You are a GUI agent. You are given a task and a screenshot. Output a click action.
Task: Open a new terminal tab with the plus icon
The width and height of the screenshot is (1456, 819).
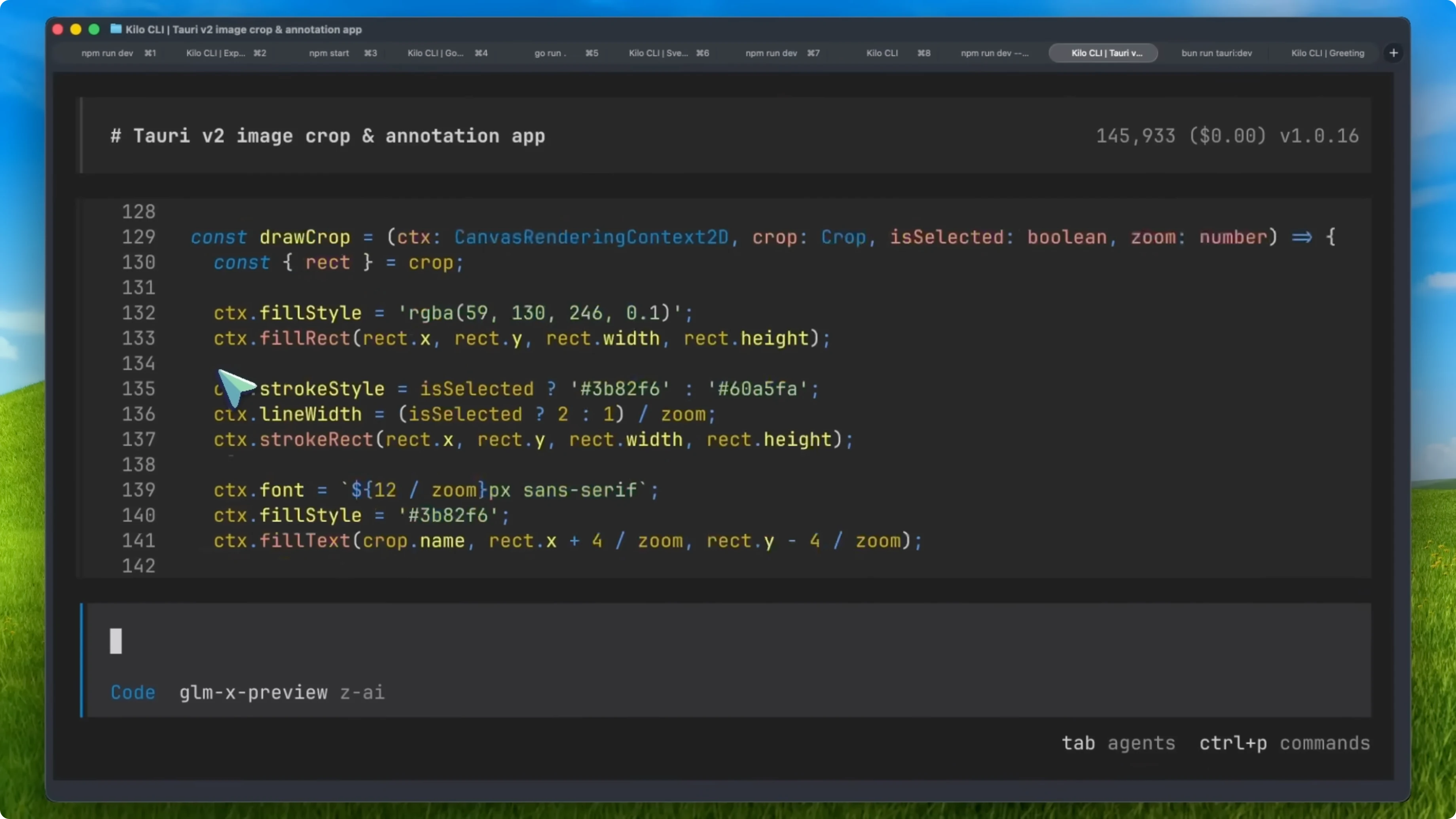(1393, 53)
